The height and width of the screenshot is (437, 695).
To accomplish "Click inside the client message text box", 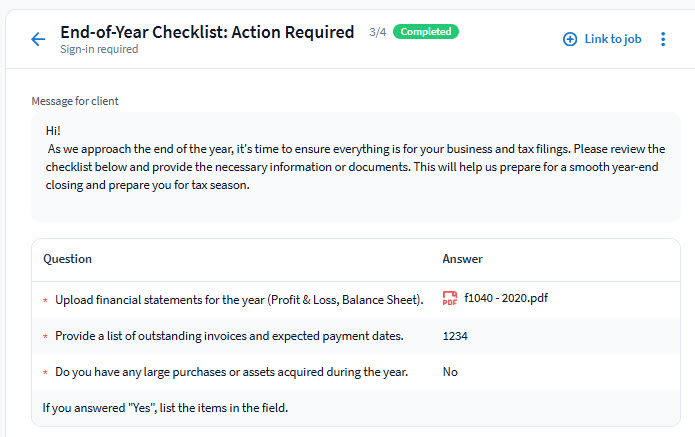I will (x=355, y=166).
